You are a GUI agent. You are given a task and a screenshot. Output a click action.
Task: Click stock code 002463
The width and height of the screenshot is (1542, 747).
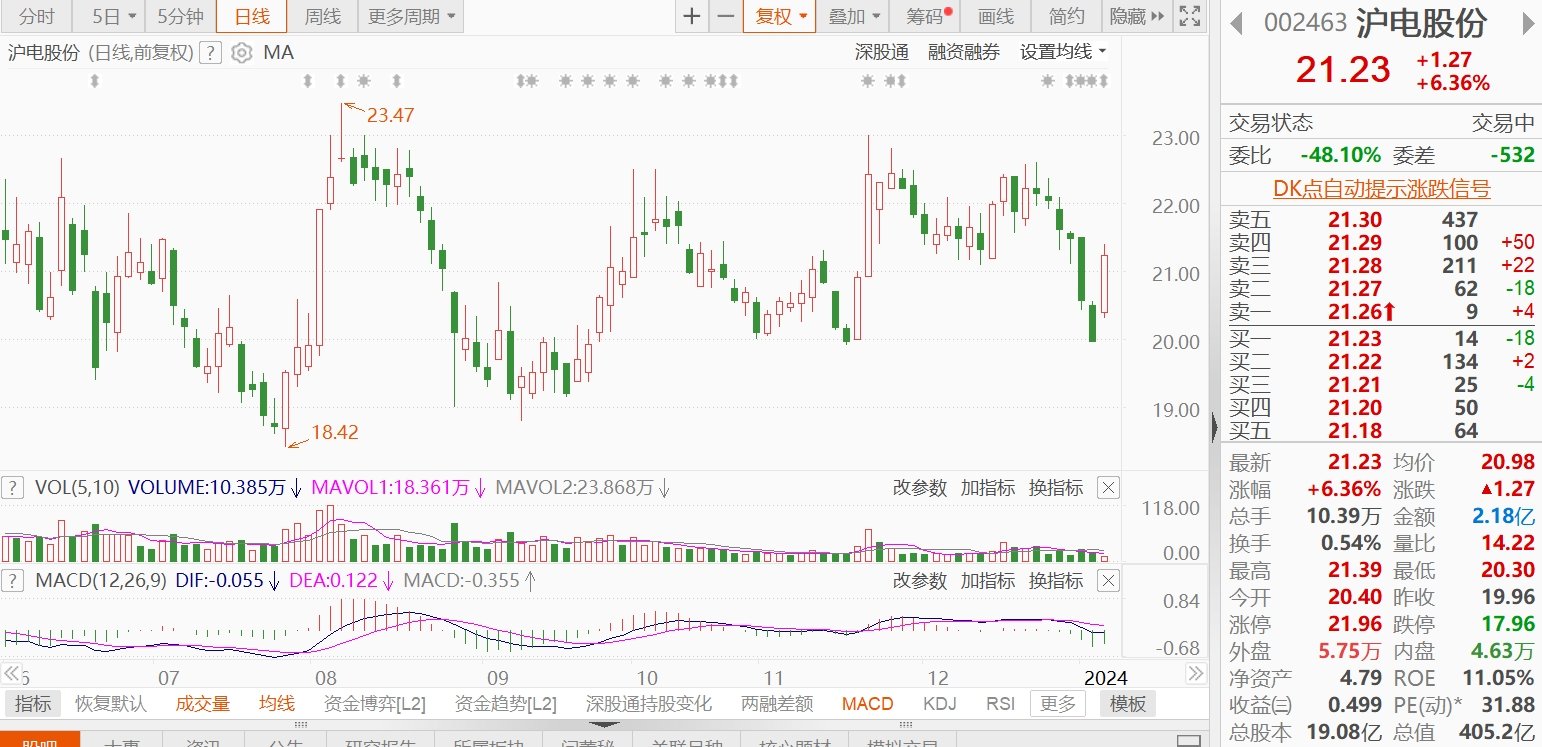pos(1306,23)
